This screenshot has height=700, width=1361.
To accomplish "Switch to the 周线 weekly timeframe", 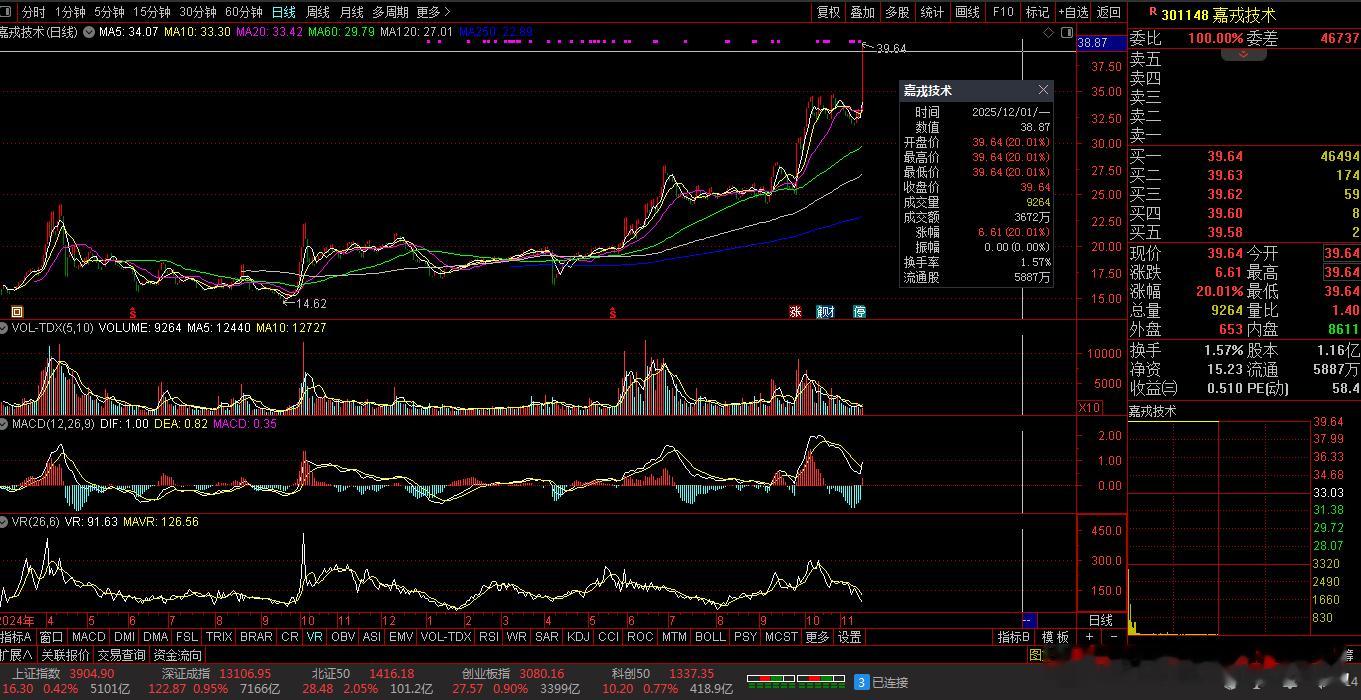I will (317, 12).
